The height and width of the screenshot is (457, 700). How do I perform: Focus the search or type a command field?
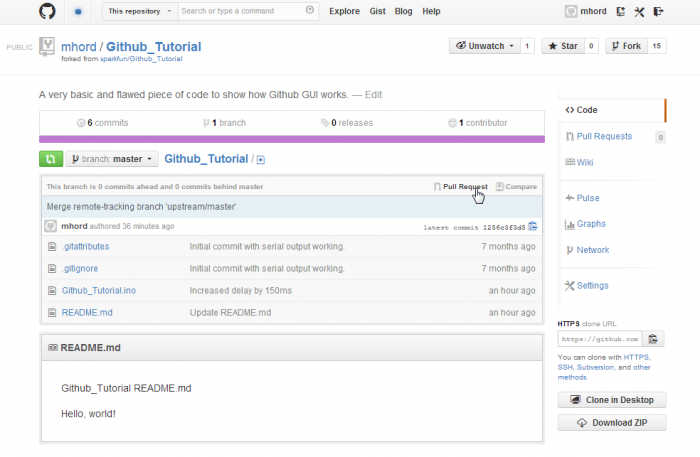(248, 11)
